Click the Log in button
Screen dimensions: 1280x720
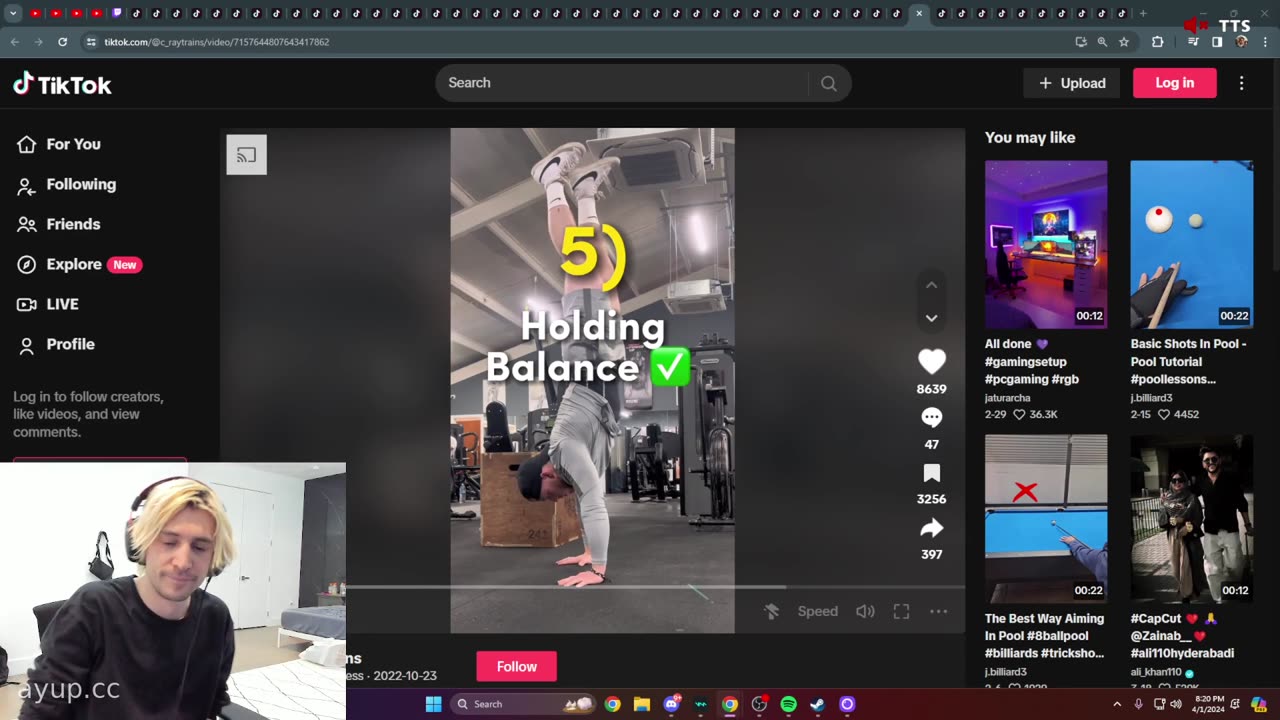(1174, 83)
